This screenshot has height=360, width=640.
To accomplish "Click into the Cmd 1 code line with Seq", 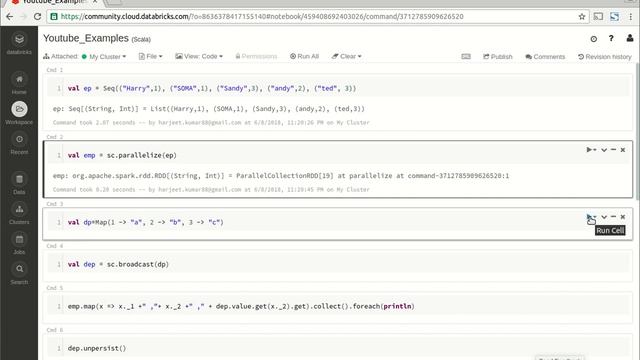I will 212,88.
